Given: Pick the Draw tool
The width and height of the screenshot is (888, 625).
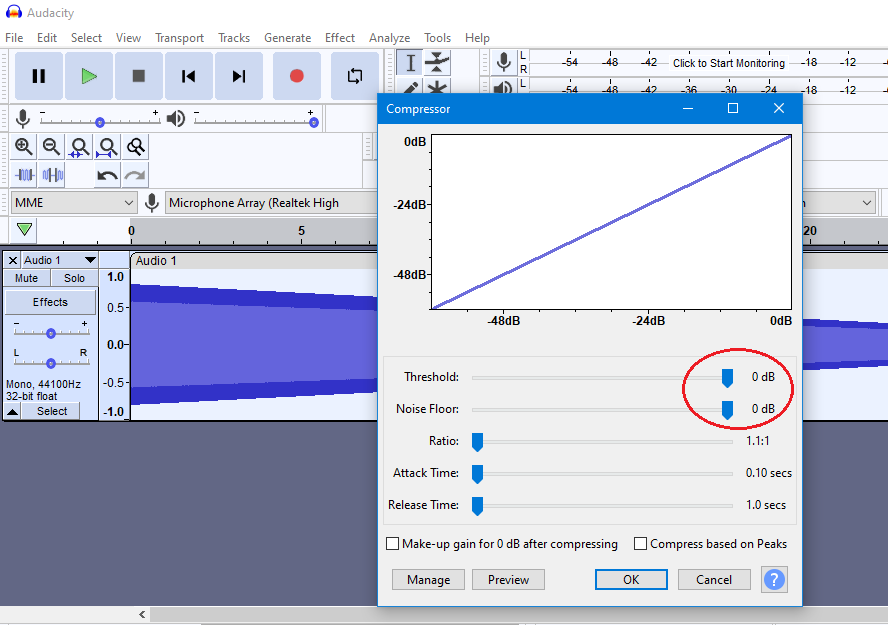Looking at the screenshot, I should point(410,88).
